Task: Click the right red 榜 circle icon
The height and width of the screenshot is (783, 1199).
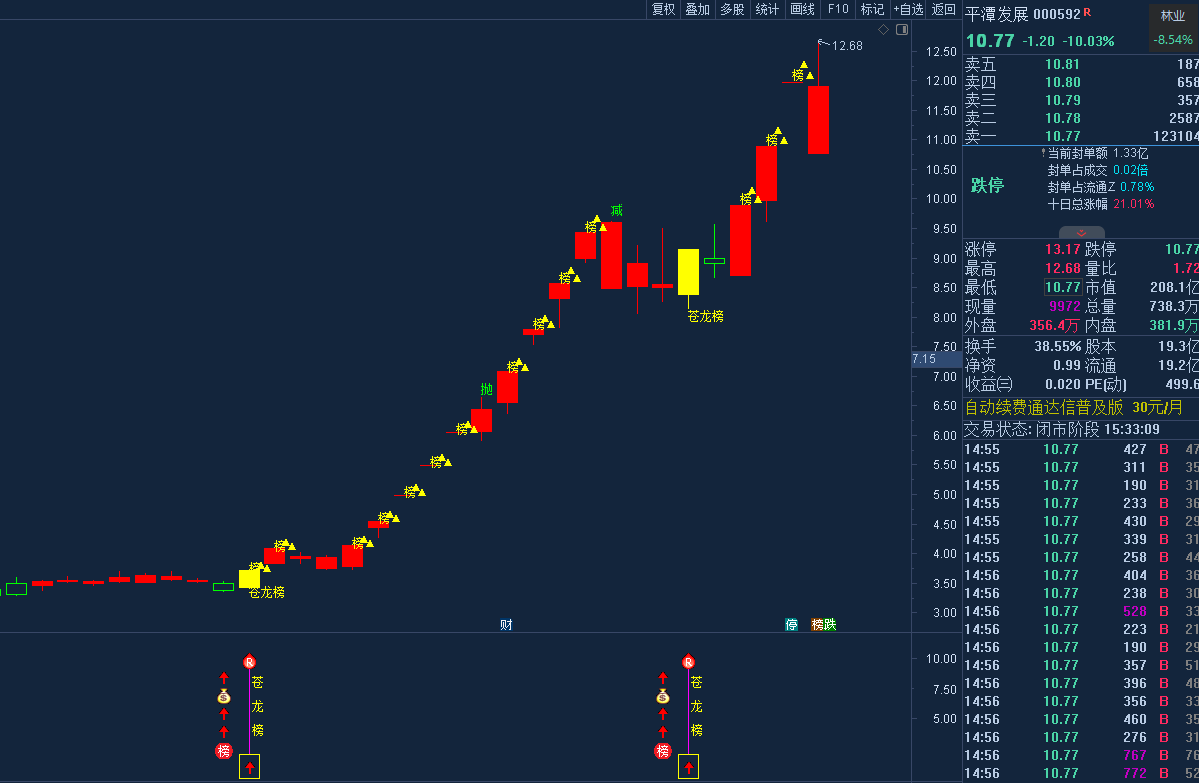Action: [x=662, y=751]
